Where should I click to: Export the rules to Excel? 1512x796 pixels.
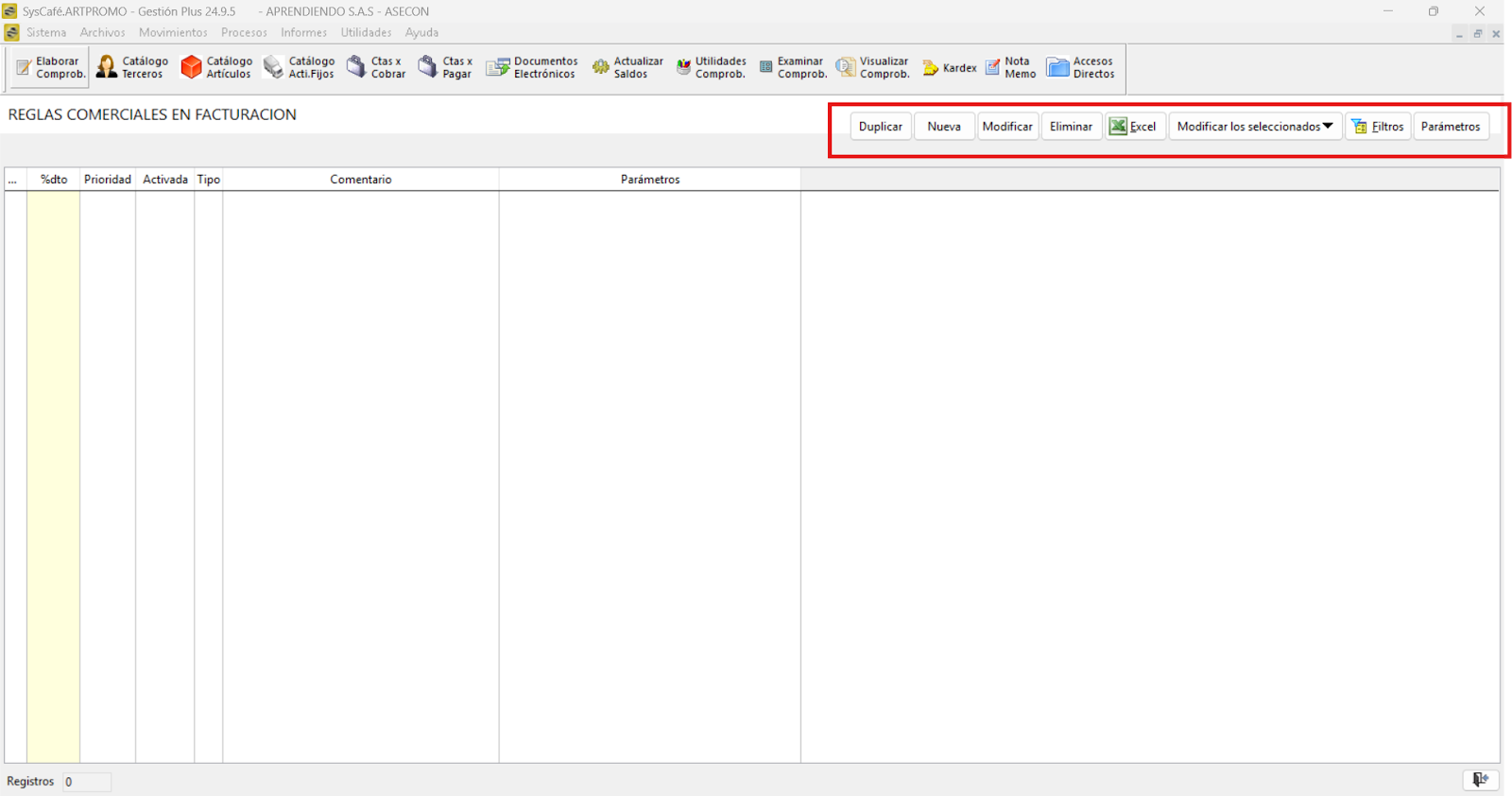pyautogui.click(x=1134, y=127)
